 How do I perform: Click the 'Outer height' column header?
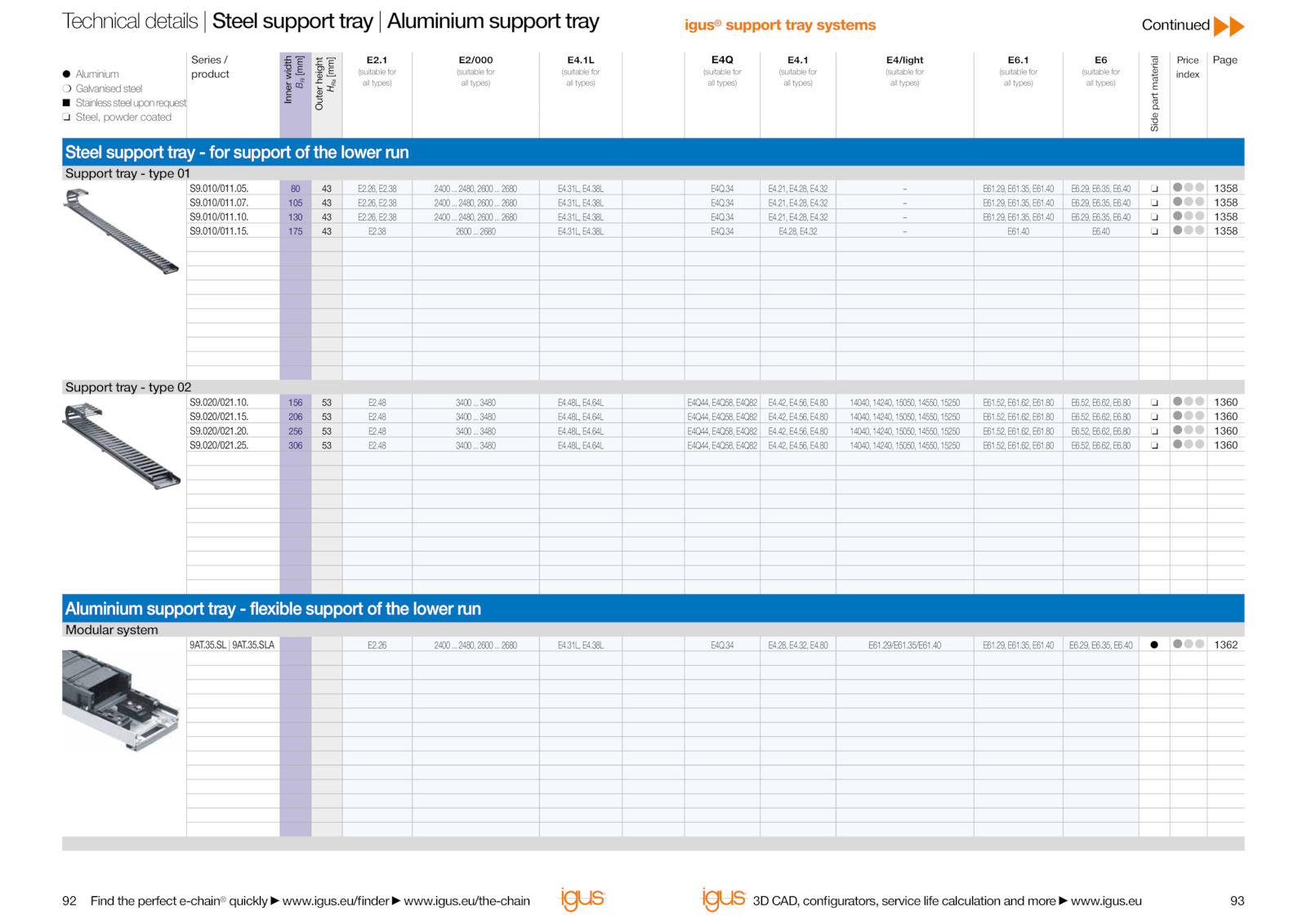click(x=325, y=83)
